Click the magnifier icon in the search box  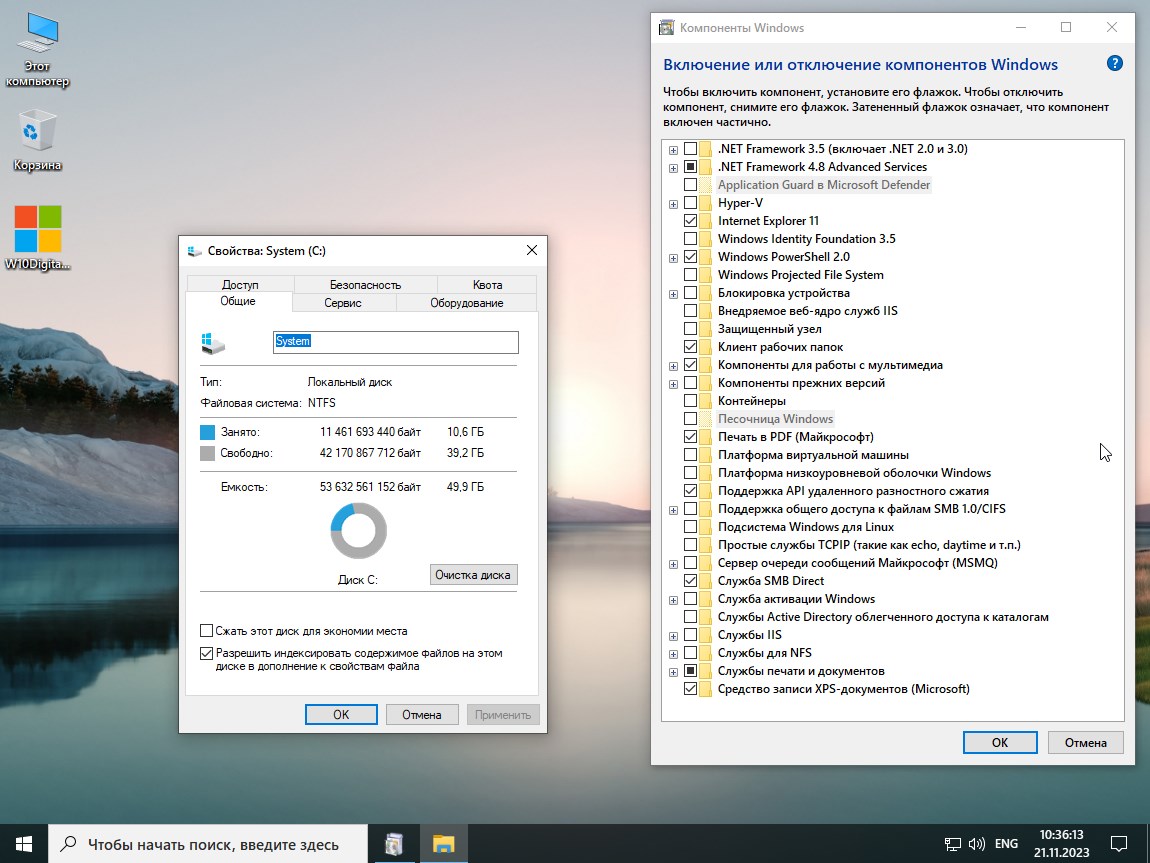click(x=68, y=844)
